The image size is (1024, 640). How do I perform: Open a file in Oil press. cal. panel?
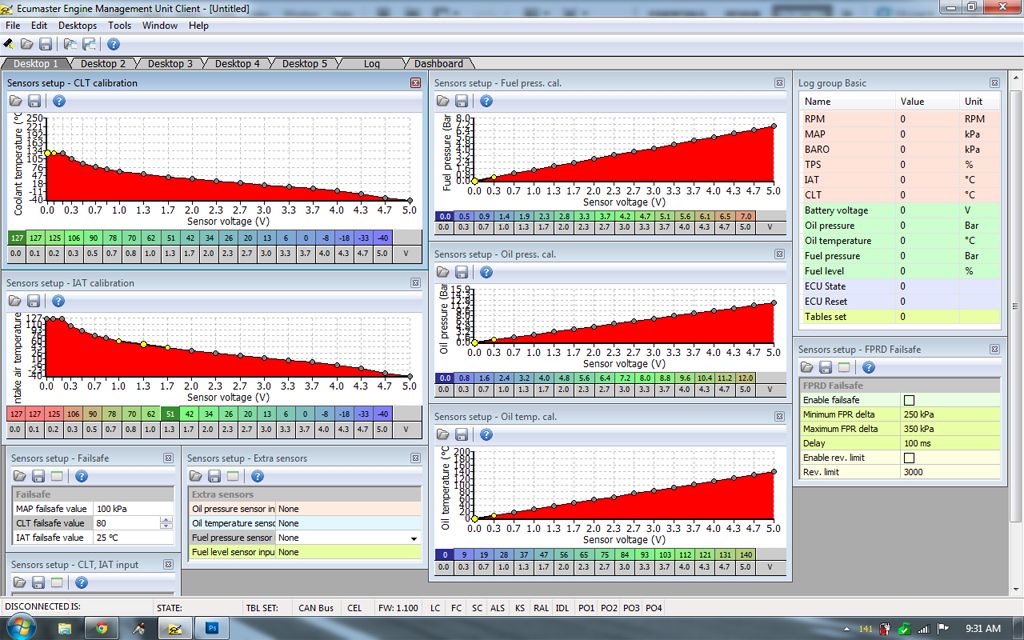point(443,272)
